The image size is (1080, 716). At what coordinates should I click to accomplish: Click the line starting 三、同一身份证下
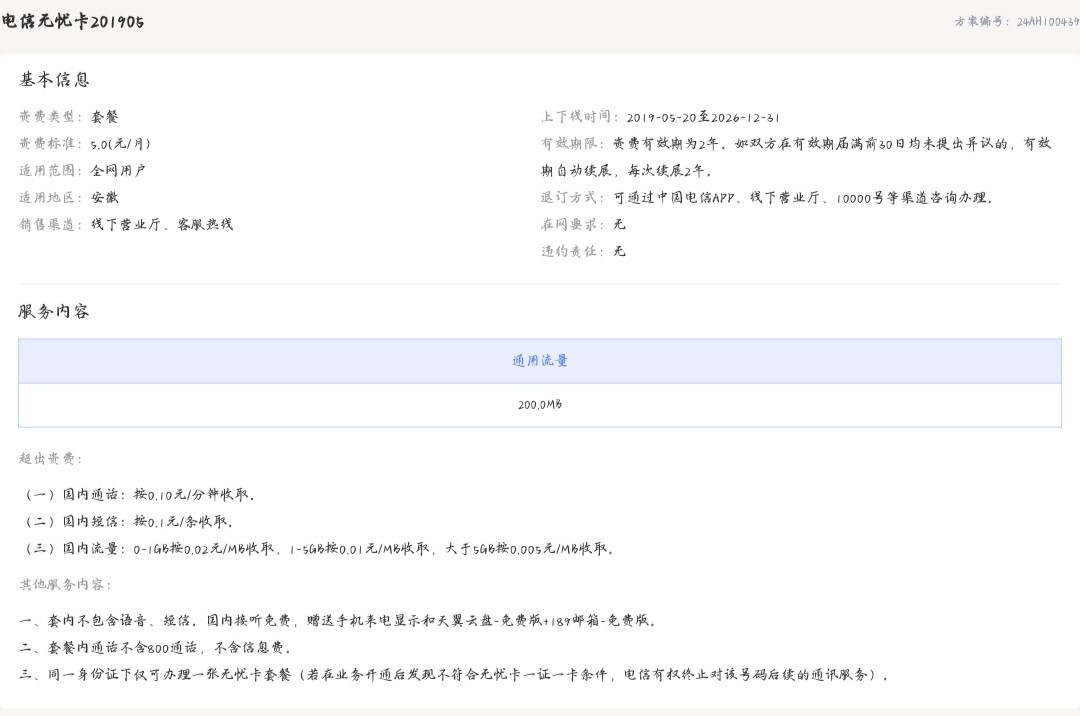(x=454, y=675)
